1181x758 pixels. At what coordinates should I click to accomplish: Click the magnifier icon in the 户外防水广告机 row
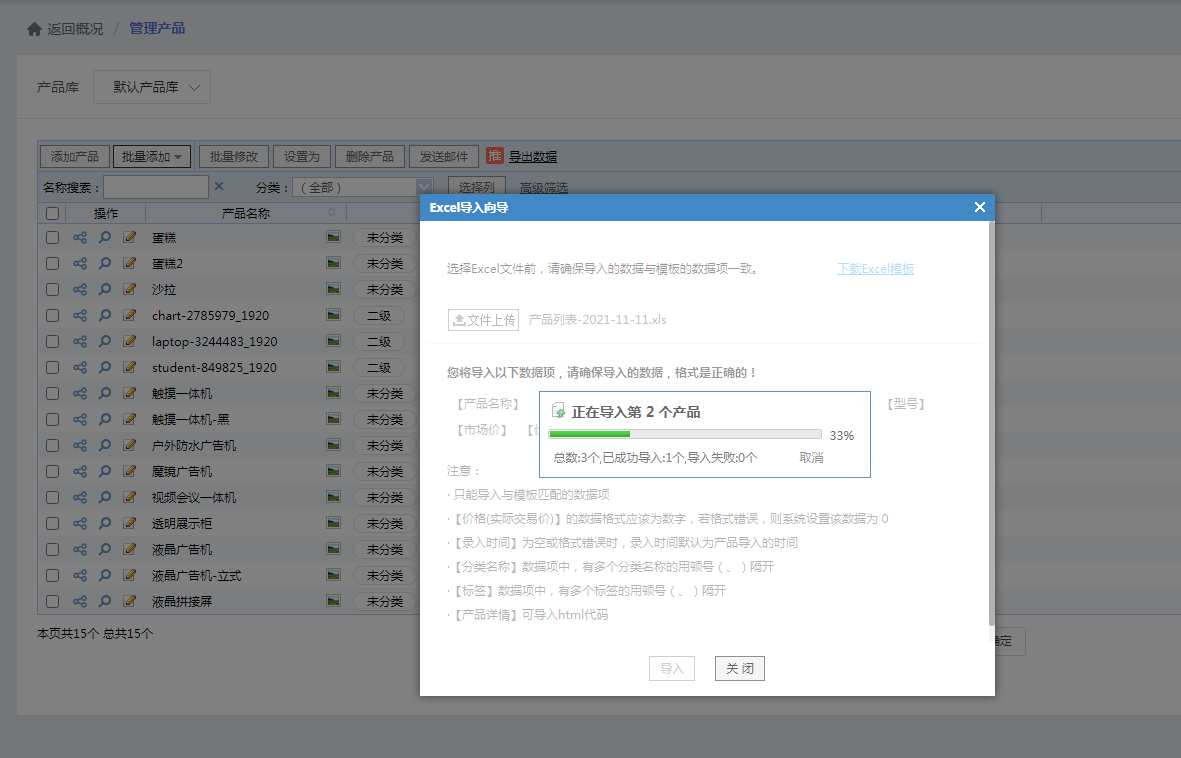click(x=105, y=445)
